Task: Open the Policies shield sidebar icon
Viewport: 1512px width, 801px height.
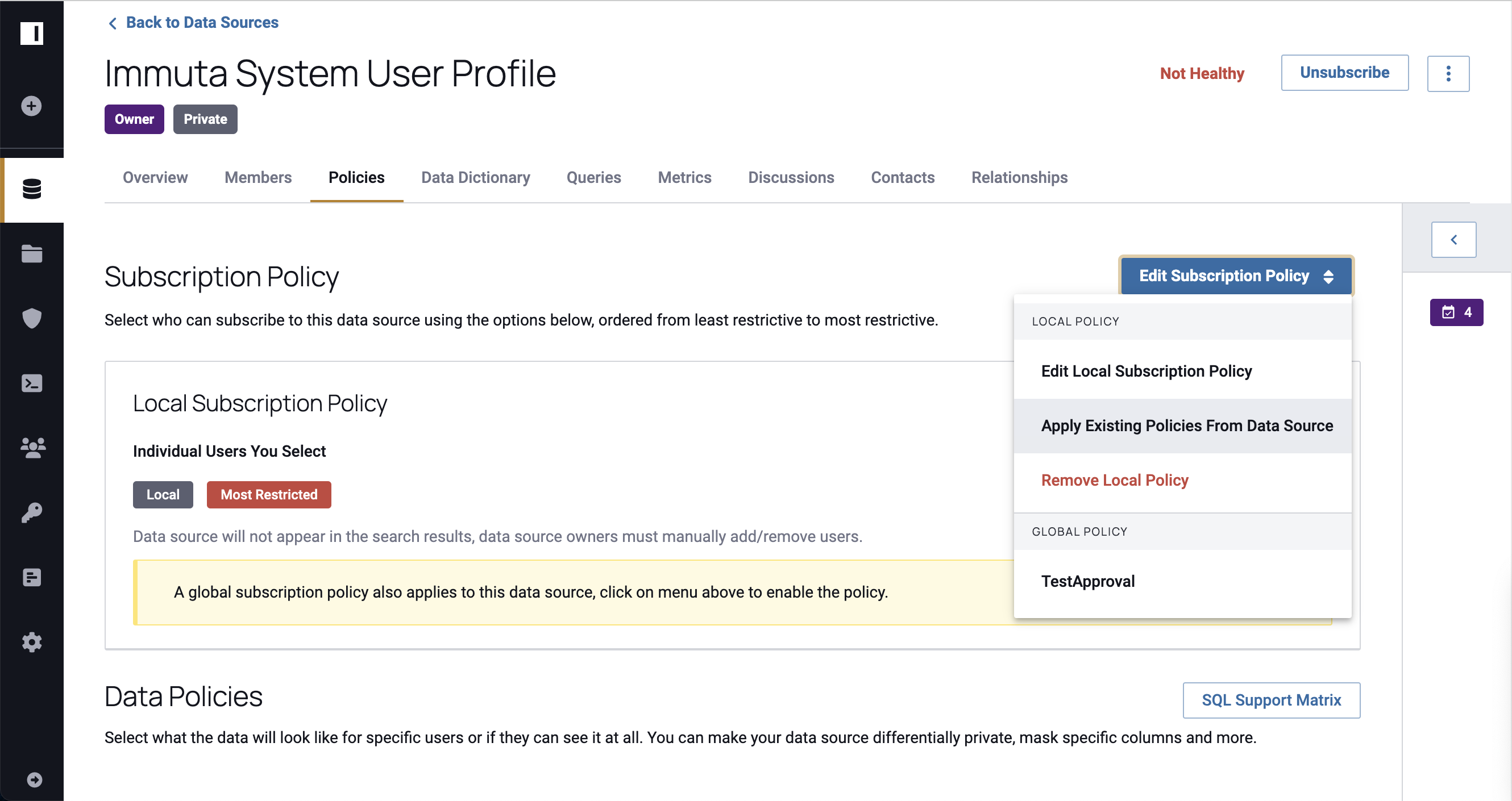Action: pyautogui.click(x=32, y=319)
